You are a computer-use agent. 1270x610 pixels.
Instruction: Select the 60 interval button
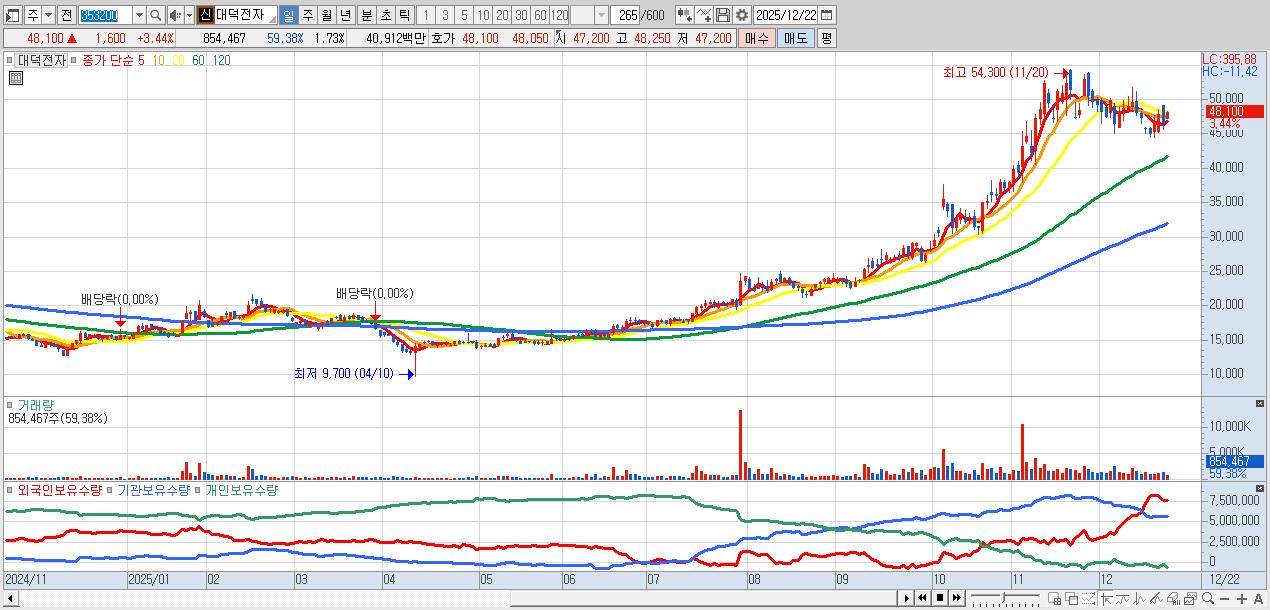click(539, 15)
